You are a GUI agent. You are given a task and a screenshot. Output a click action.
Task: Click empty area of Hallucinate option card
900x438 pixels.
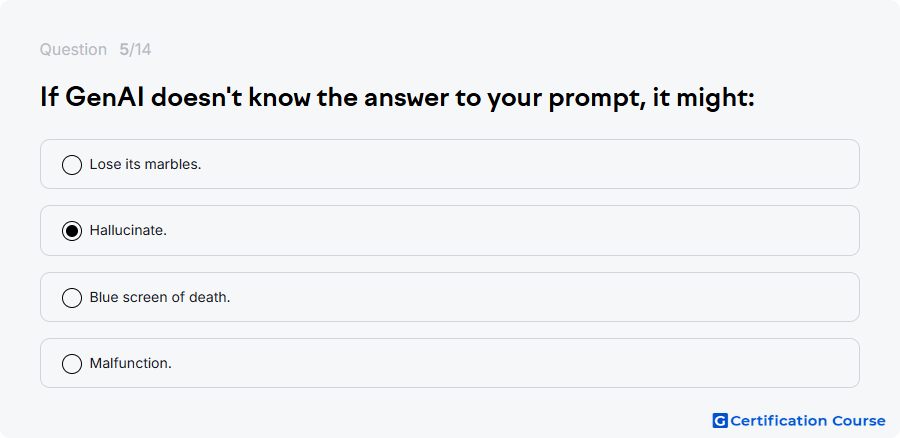pos(517,230)
